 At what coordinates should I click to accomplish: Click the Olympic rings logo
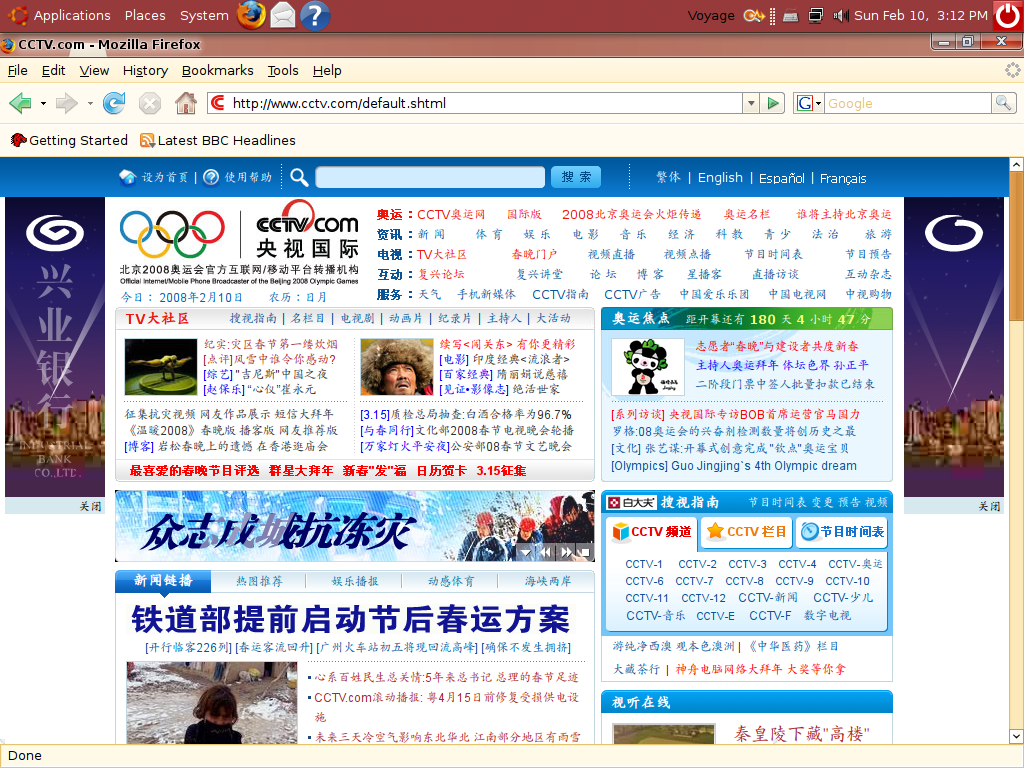point(172,234)
